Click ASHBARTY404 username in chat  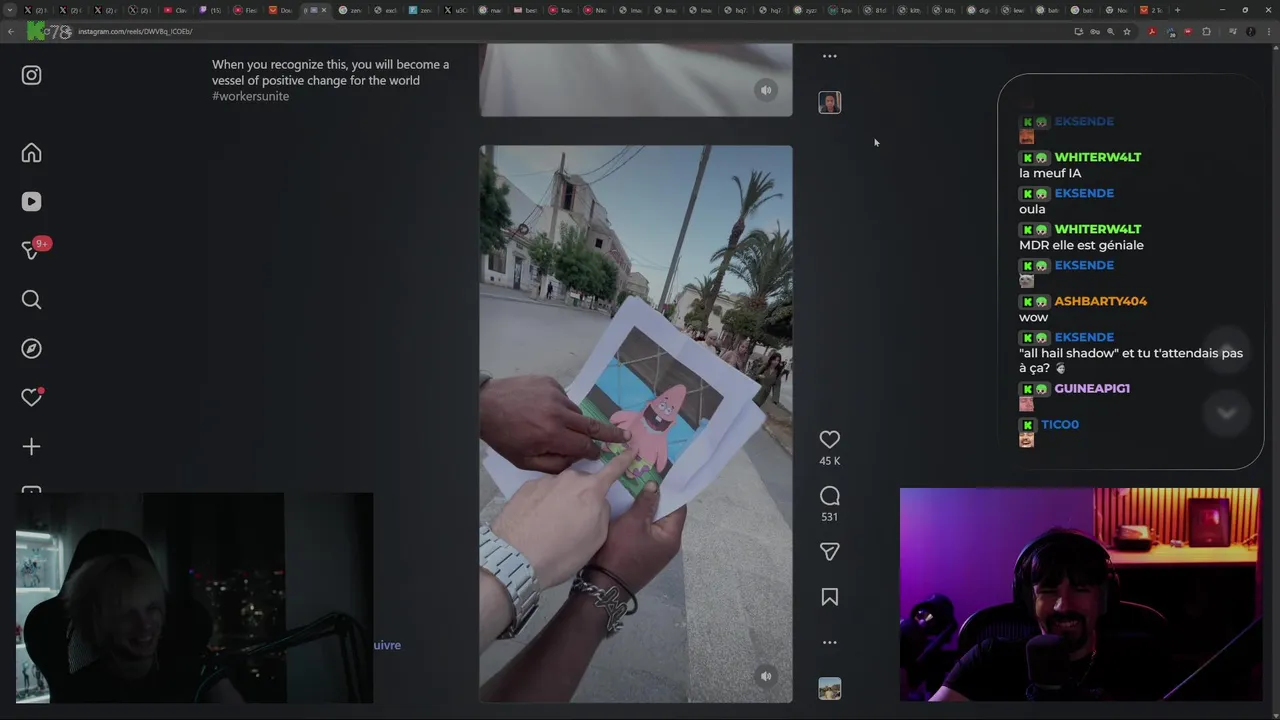click(x=1100, y=301)
